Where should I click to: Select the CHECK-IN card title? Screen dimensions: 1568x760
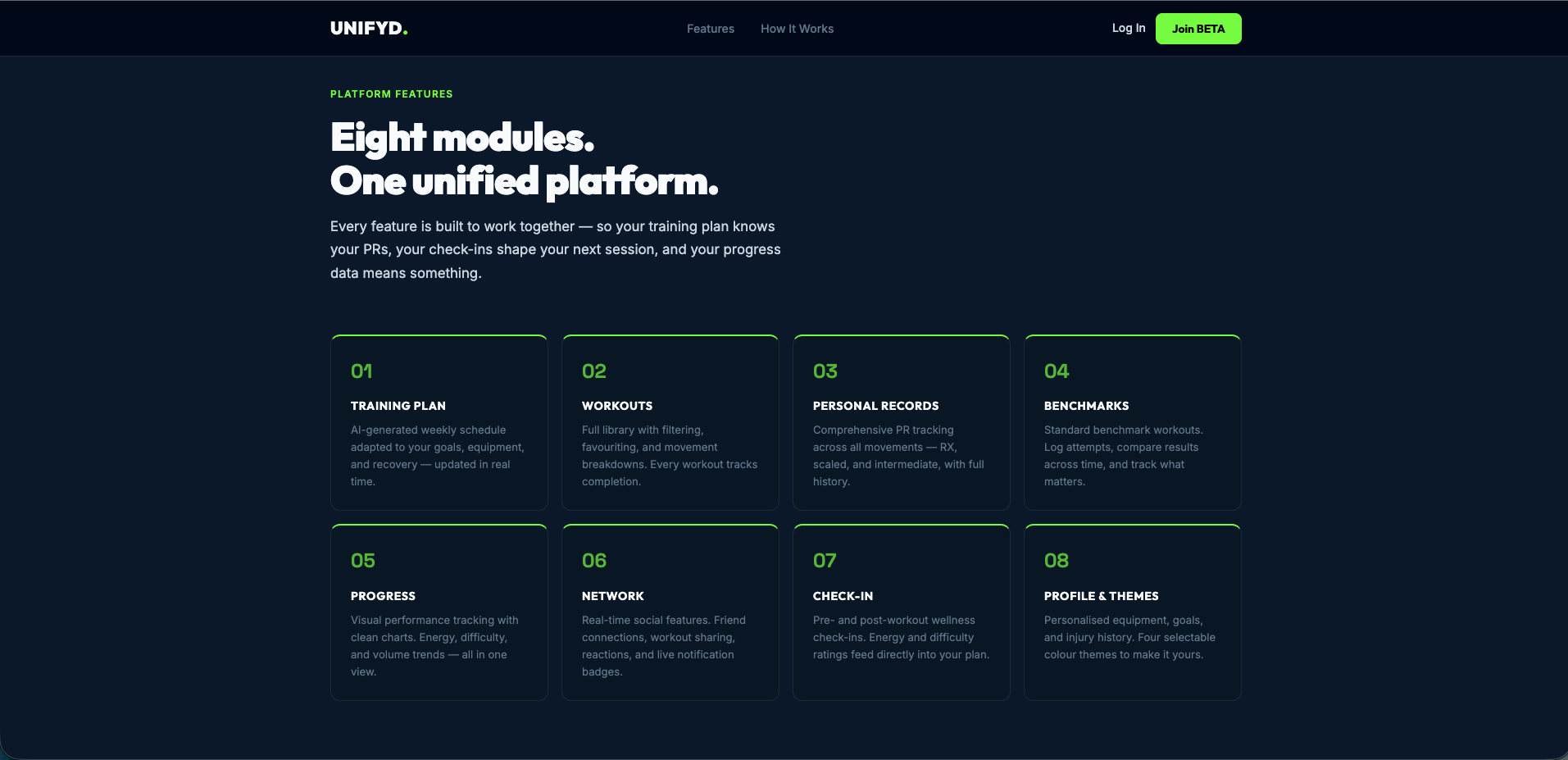pos(843,596)
